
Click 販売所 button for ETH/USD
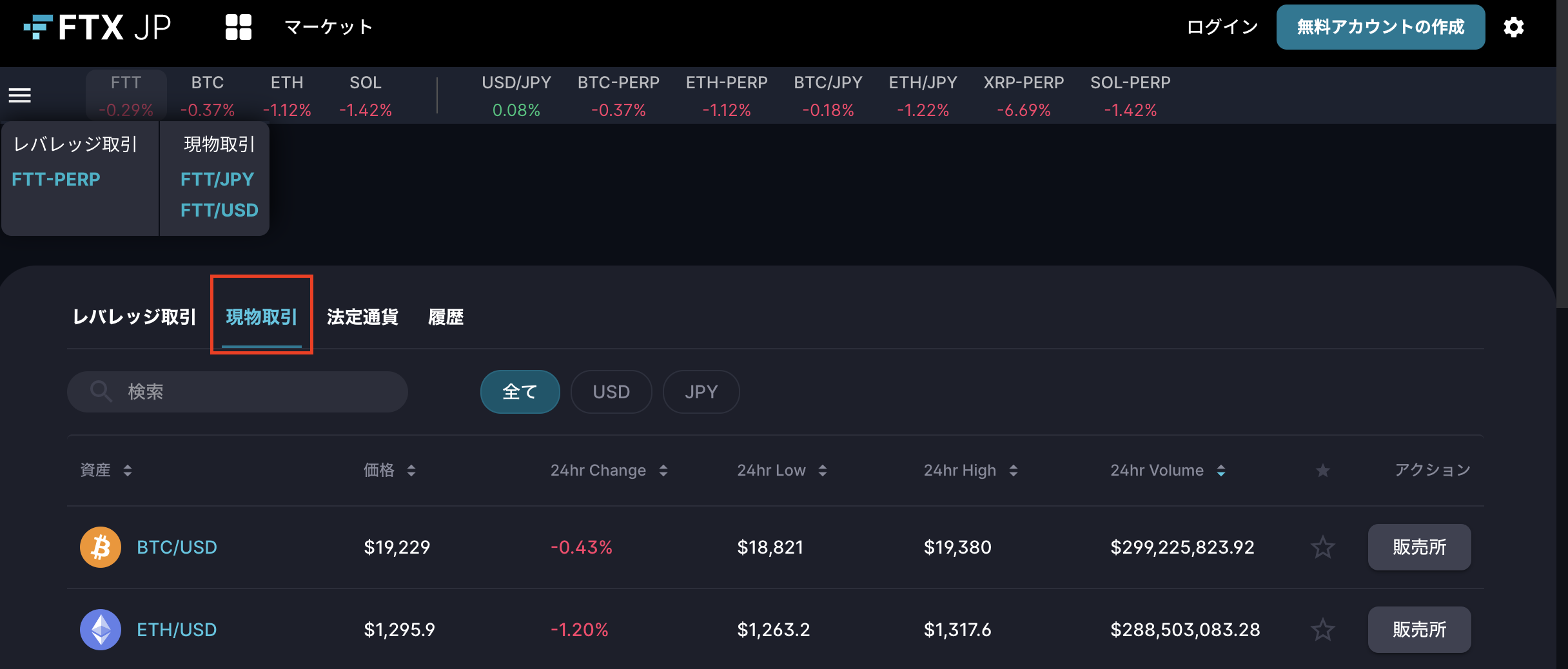(1419, 630)
